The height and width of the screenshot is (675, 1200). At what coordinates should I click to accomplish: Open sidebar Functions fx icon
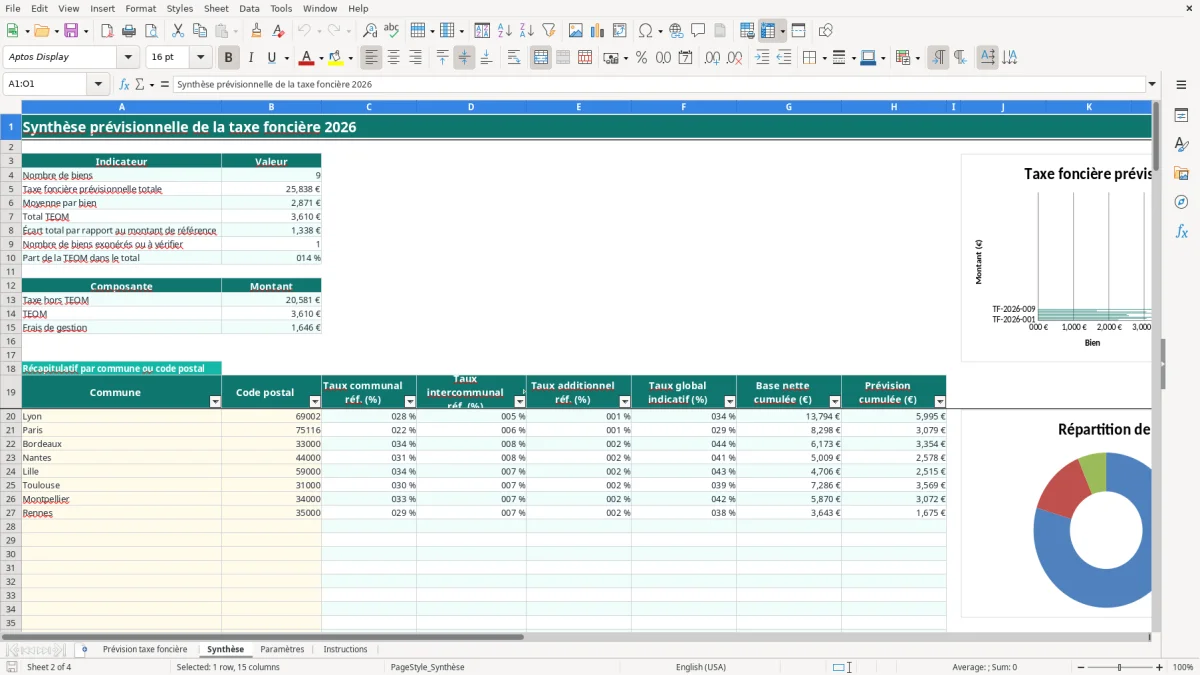point(1181,231)
